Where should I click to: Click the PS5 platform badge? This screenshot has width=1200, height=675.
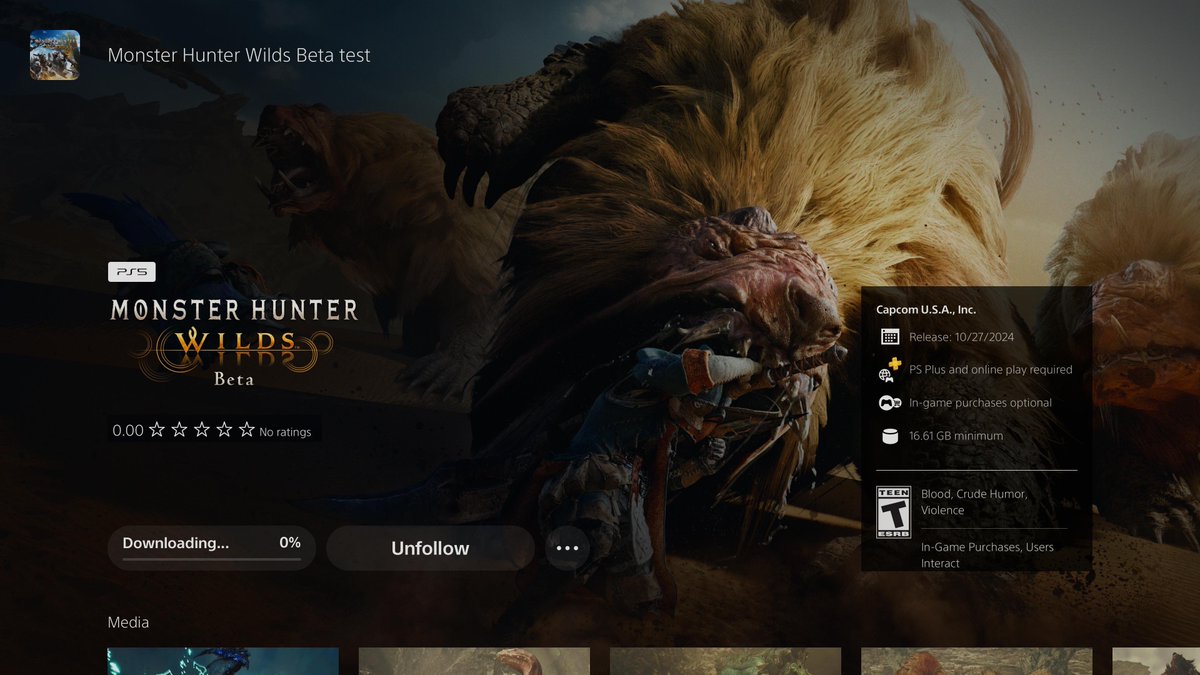point(132,272)
